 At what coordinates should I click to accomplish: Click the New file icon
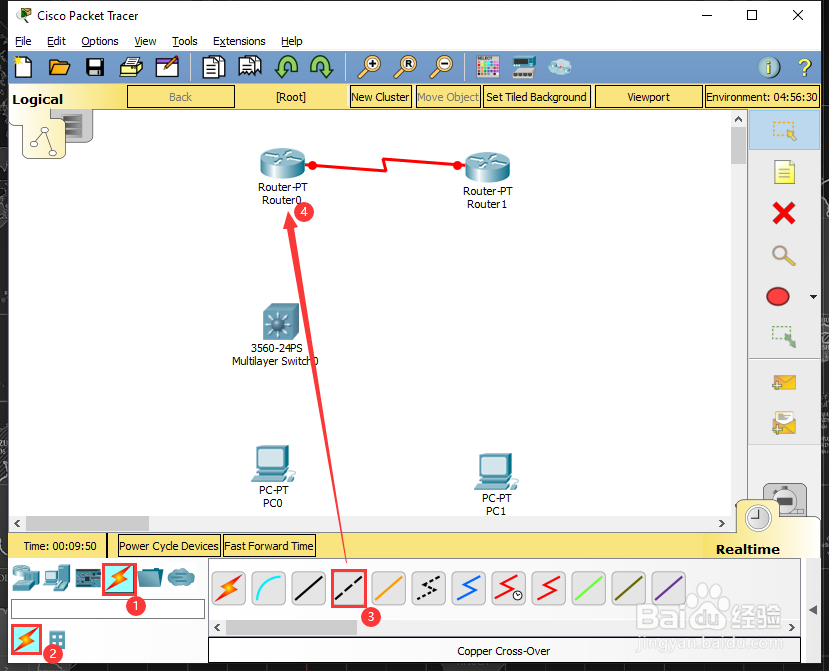tap(23, 67)
